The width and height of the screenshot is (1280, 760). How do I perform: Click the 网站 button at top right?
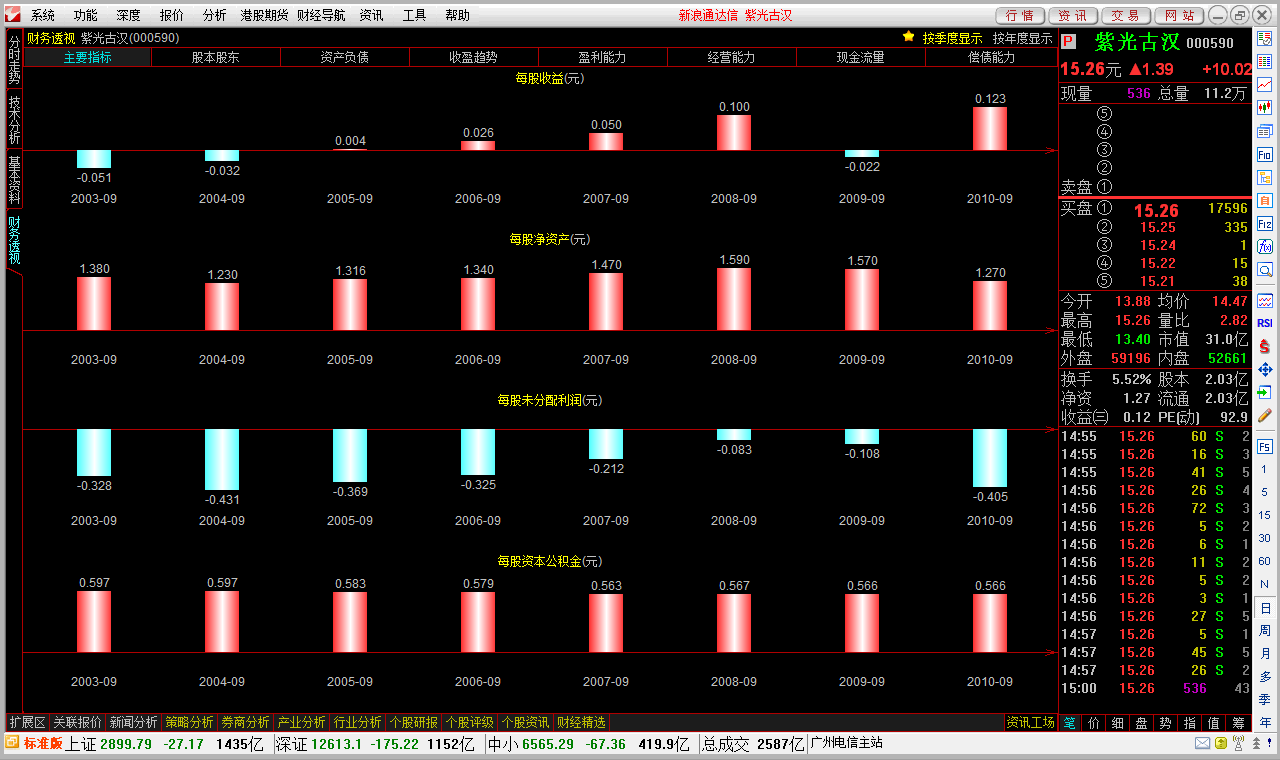coord(1179,15)
